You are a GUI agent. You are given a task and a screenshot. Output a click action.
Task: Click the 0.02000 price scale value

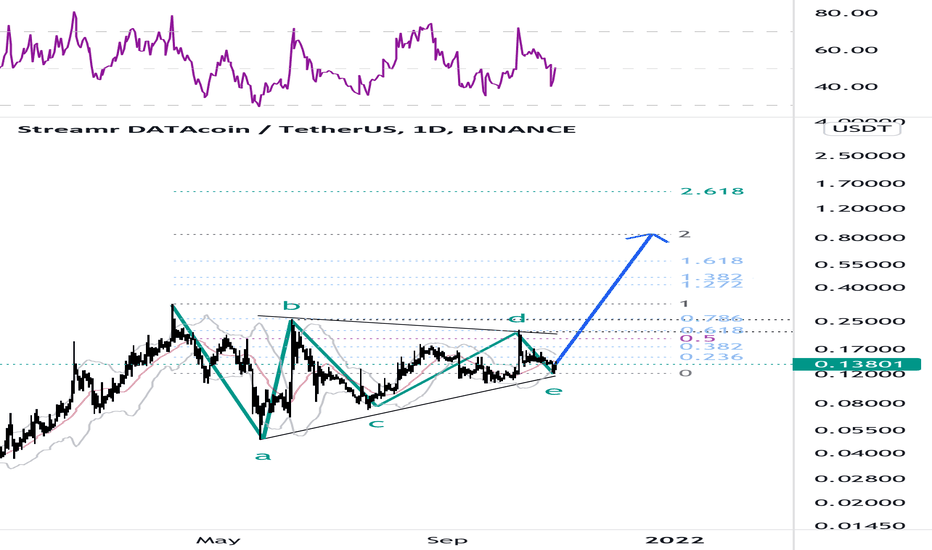pyautogui.click(x=860, y=502)
